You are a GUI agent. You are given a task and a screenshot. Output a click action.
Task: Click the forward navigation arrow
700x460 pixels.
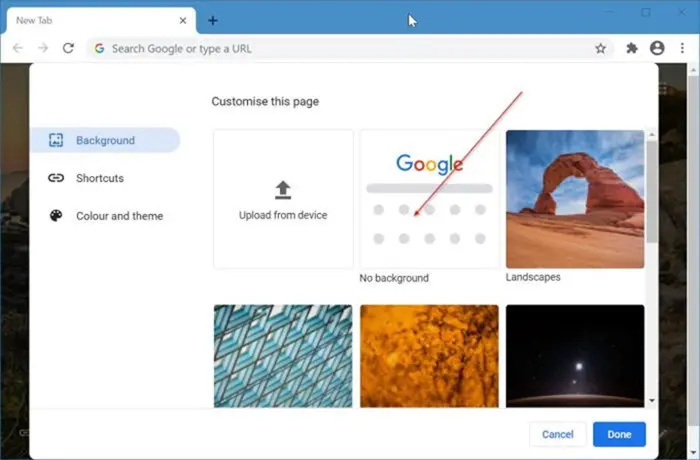[x=42, y=48]
